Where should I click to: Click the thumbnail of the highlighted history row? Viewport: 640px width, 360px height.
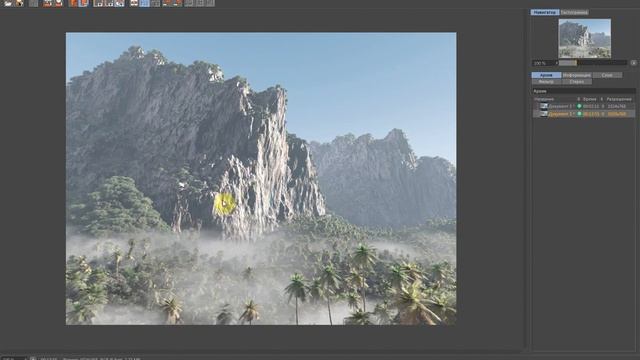click(544, 114)
